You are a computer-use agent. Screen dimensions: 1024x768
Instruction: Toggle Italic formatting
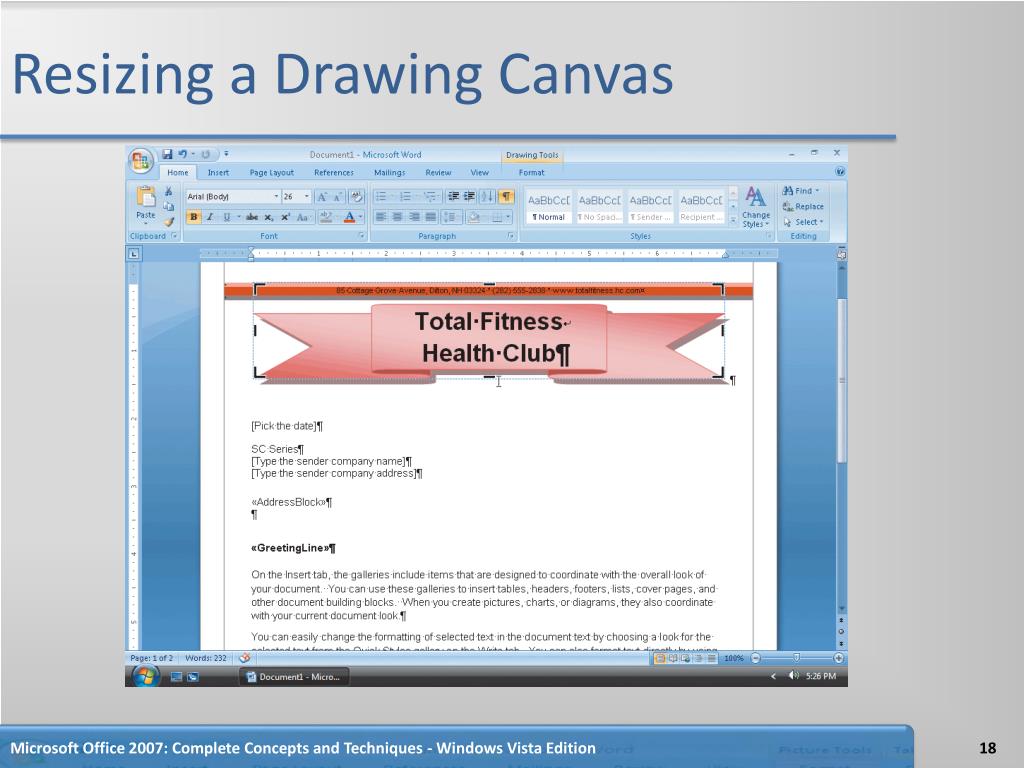[x=210, y=217]
